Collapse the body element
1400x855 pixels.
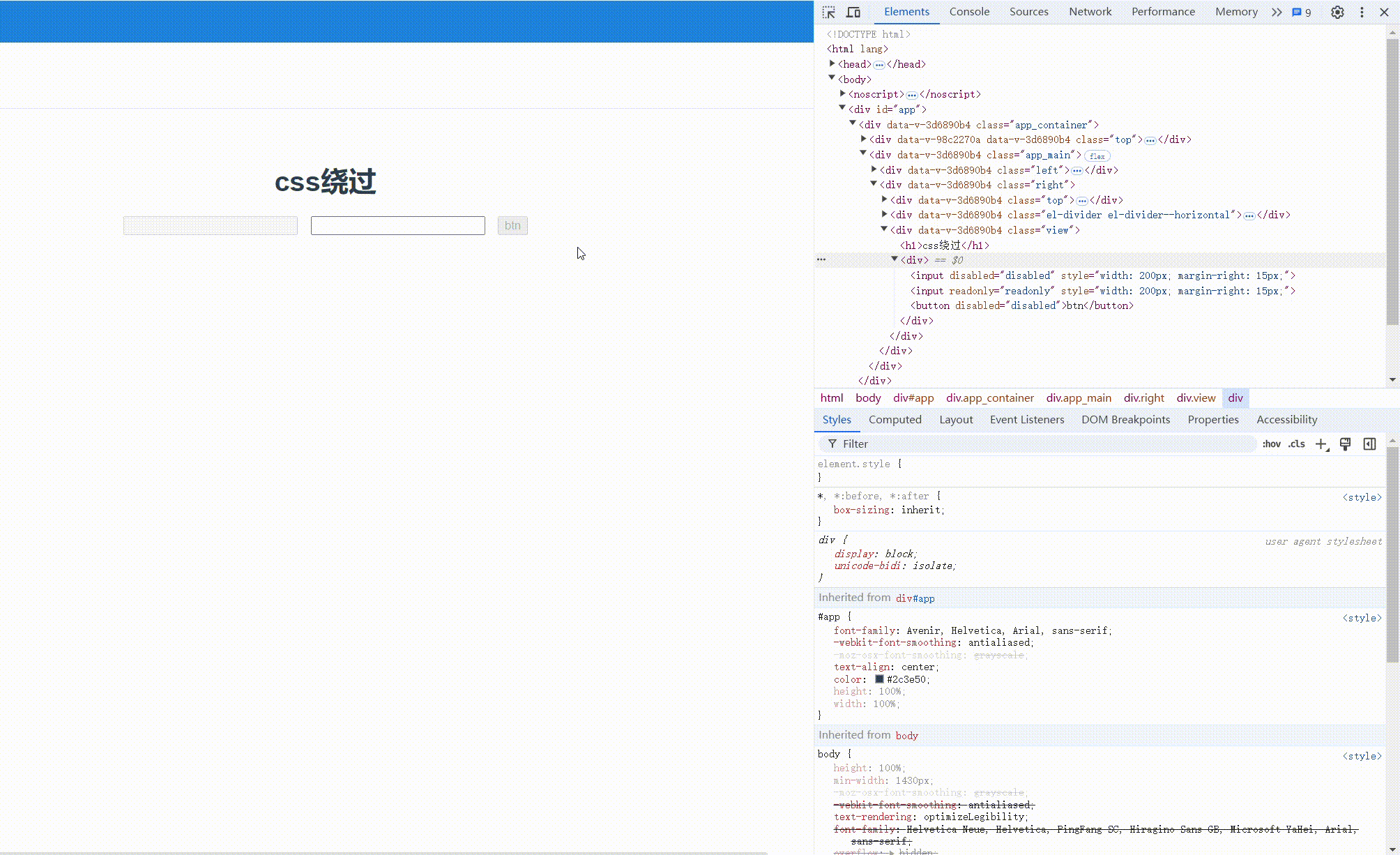pos(832,78)
